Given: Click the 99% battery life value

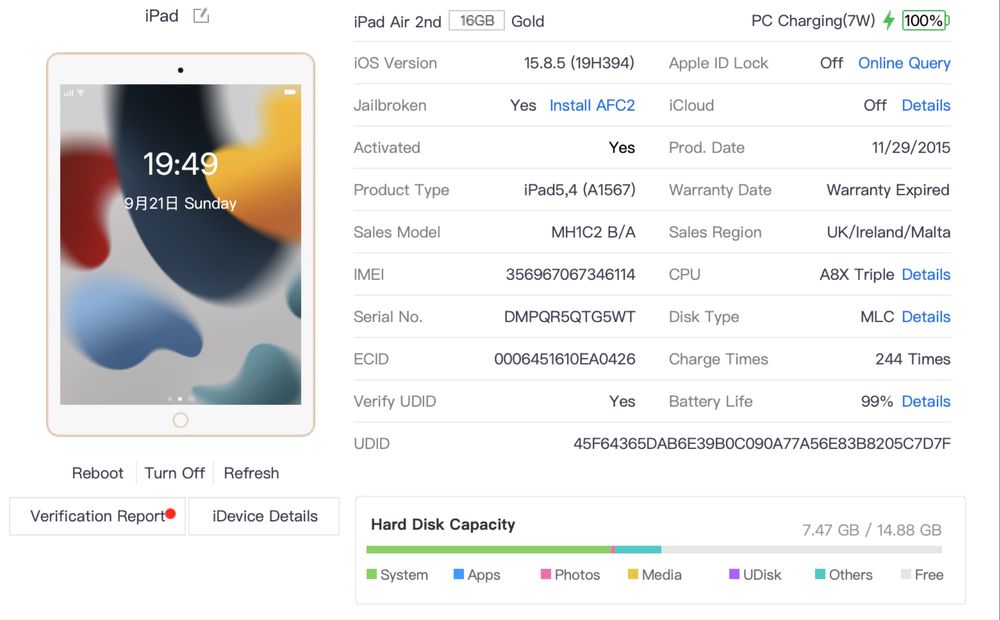Looking at the screenshot, I should (877, 401).
